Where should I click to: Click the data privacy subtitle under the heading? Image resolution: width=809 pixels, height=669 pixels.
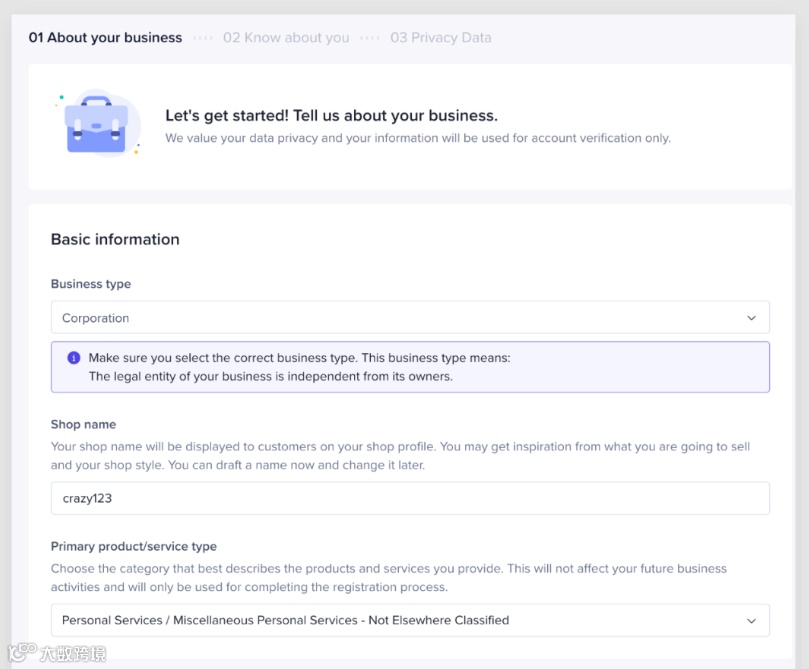tap(418, 138)
